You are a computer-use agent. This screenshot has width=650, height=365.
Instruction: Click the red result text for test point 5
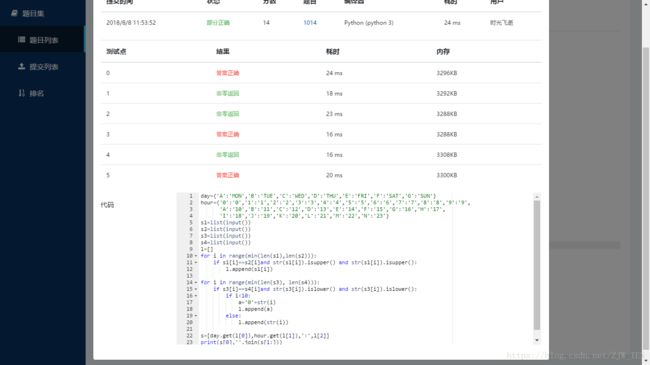(228, 175)
